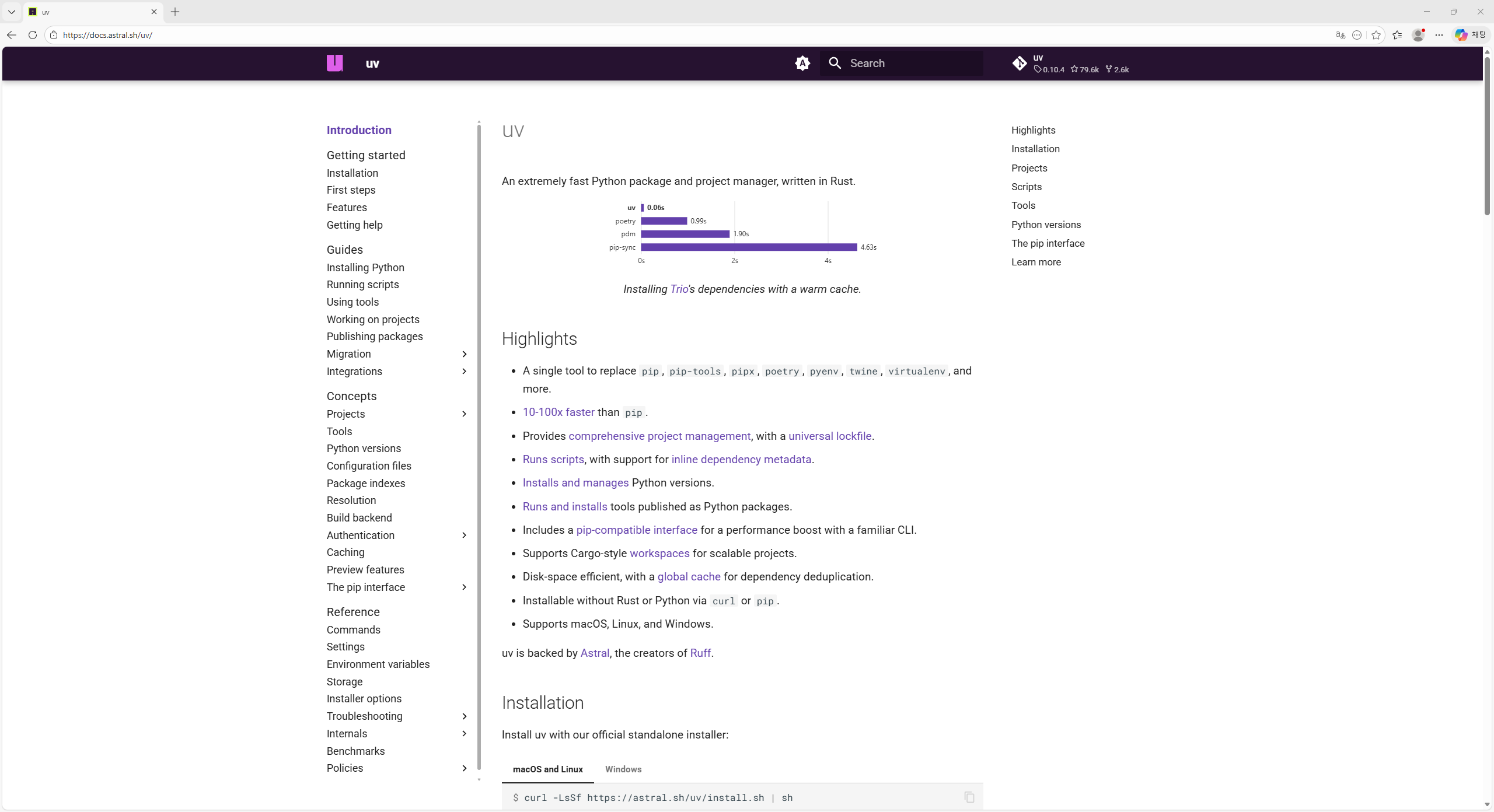Expand the Migration sidebar section
The height and width of the screenshot is (812, 1494).
(465, 354)
